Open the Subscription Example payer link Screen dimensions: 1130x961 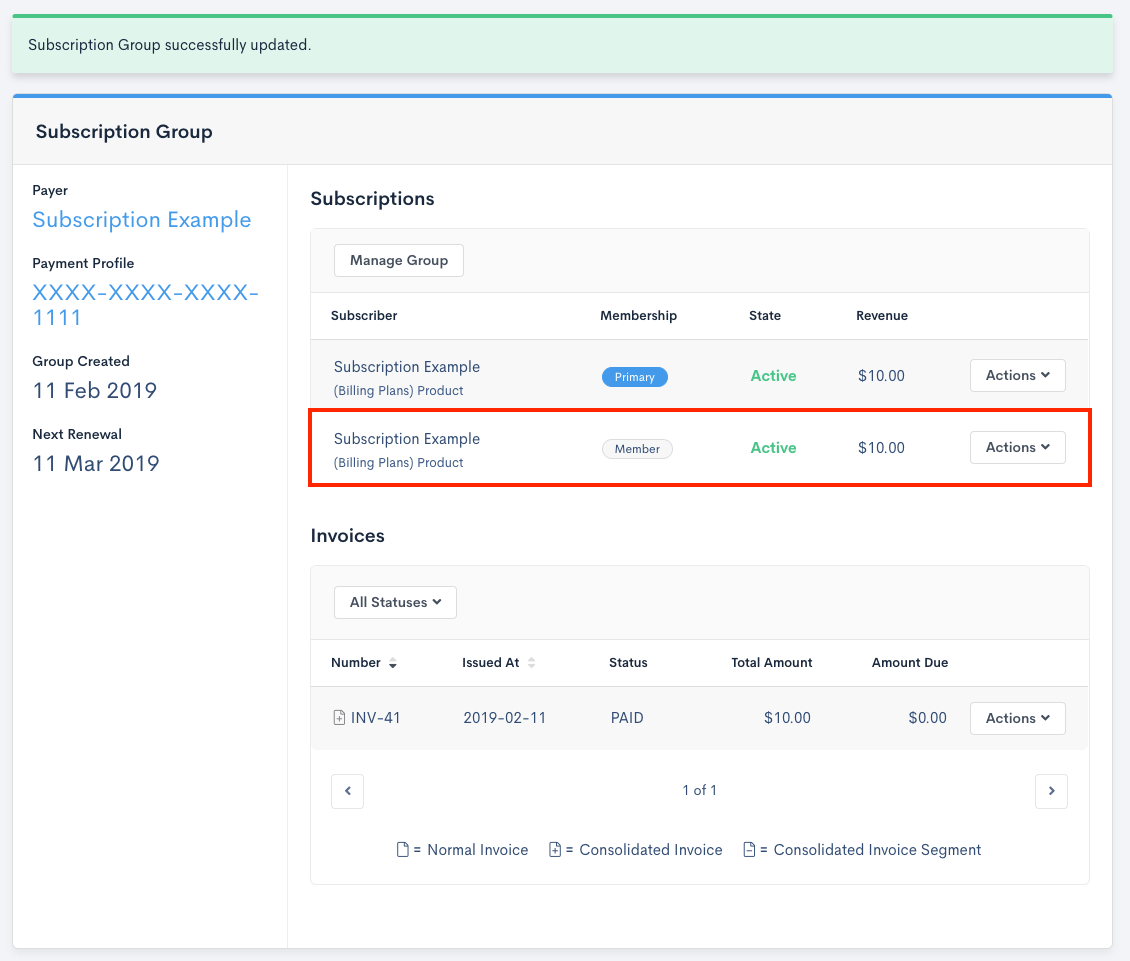tap(142, 220)
